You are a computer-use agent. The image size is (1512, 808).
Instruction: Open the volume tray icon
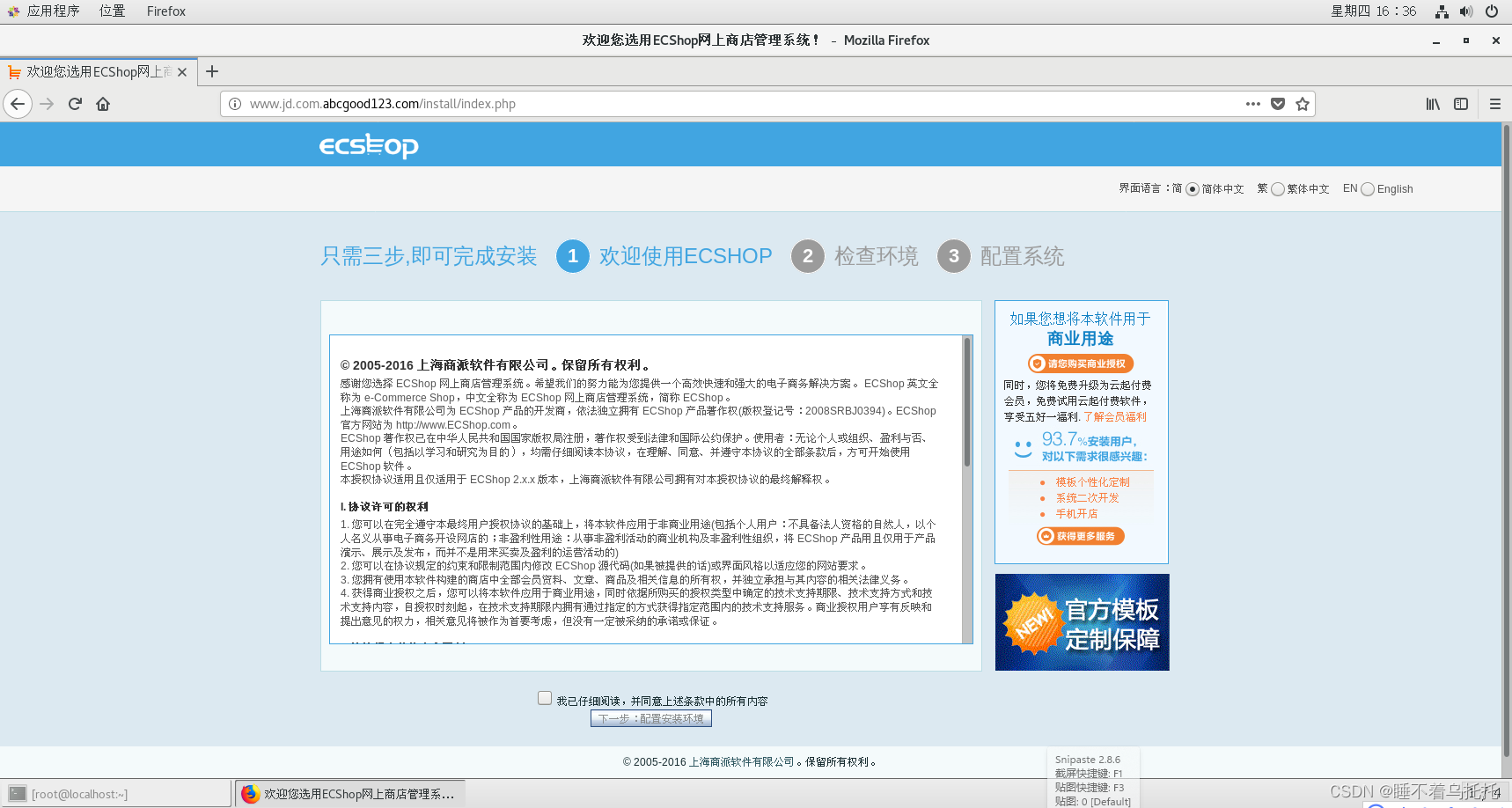point(1465,11)
